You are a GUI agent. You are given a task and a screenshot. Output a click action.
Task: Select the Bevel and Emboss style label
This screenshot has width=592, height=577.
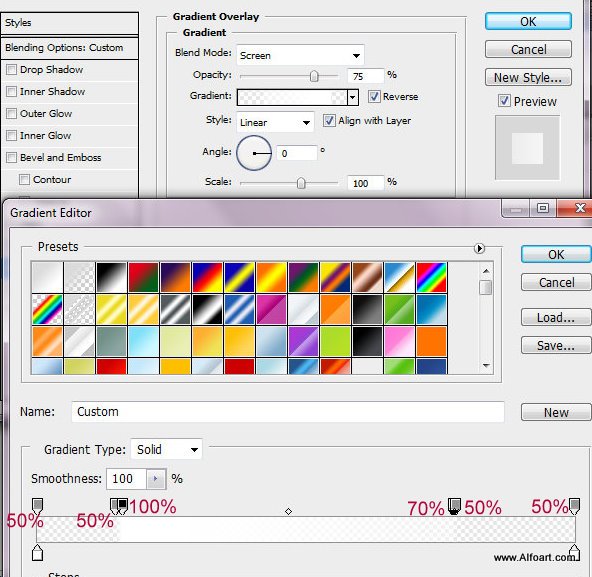(60, 157)
